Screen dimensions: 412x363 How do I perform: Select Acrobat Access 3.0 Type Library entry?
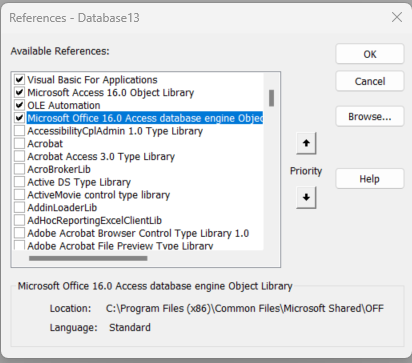(x=101, y=156)
